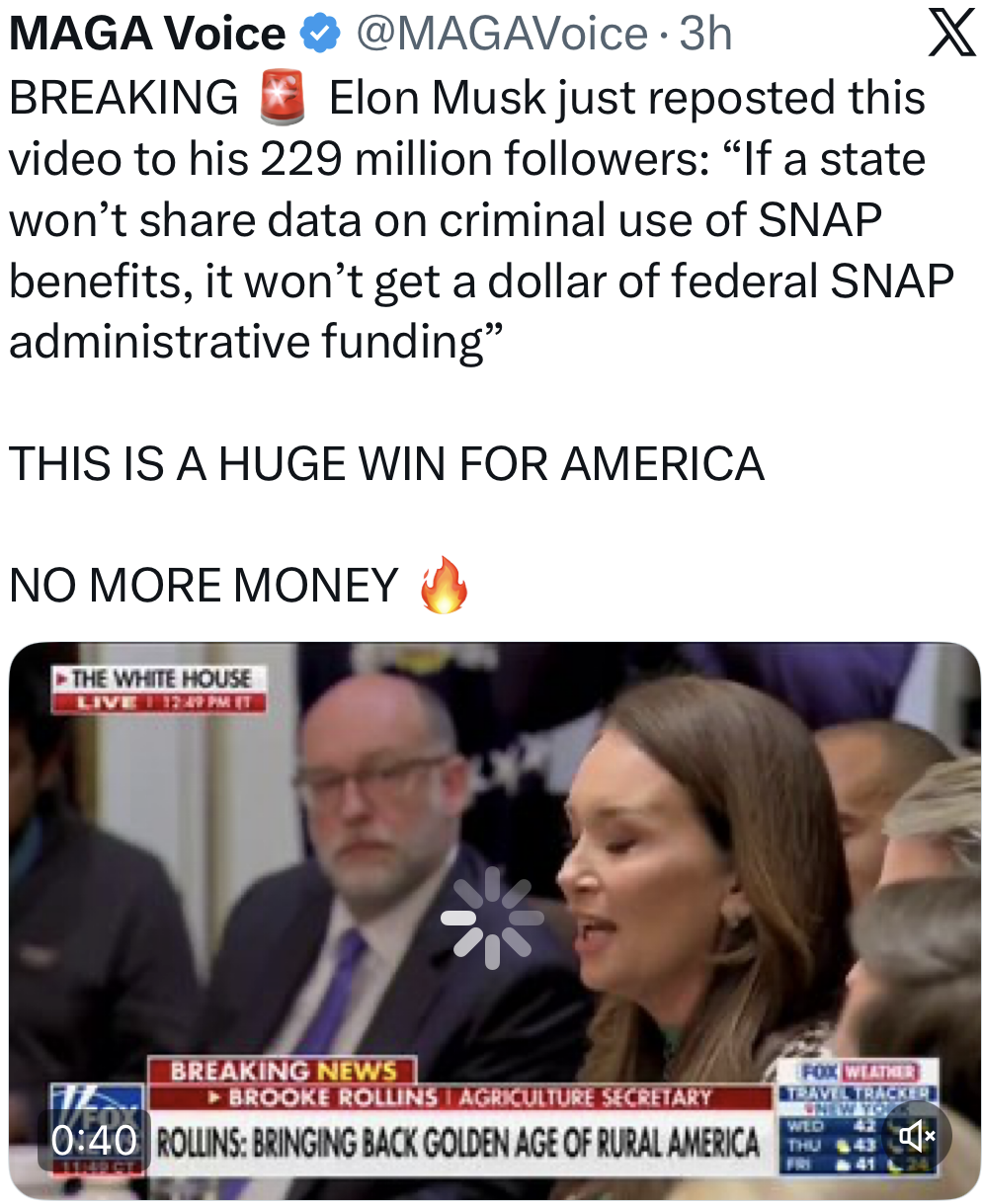Open the MAGA Voice profile name
The image size is (983, 1204).
(x=147, y=35)
